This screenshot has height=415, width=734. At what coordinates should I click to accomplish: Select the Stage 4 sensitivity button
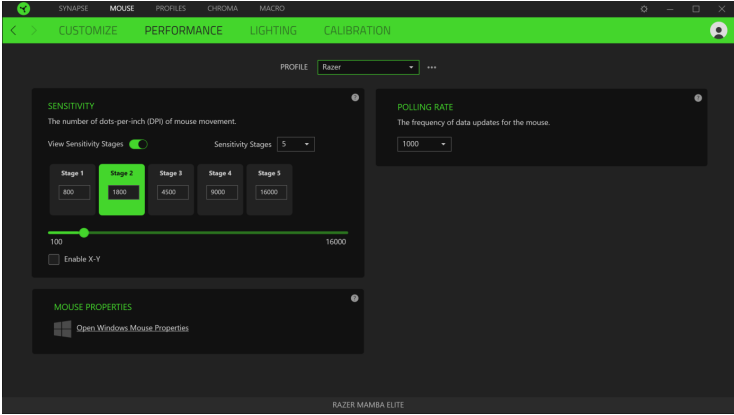[x=220, y=189]
